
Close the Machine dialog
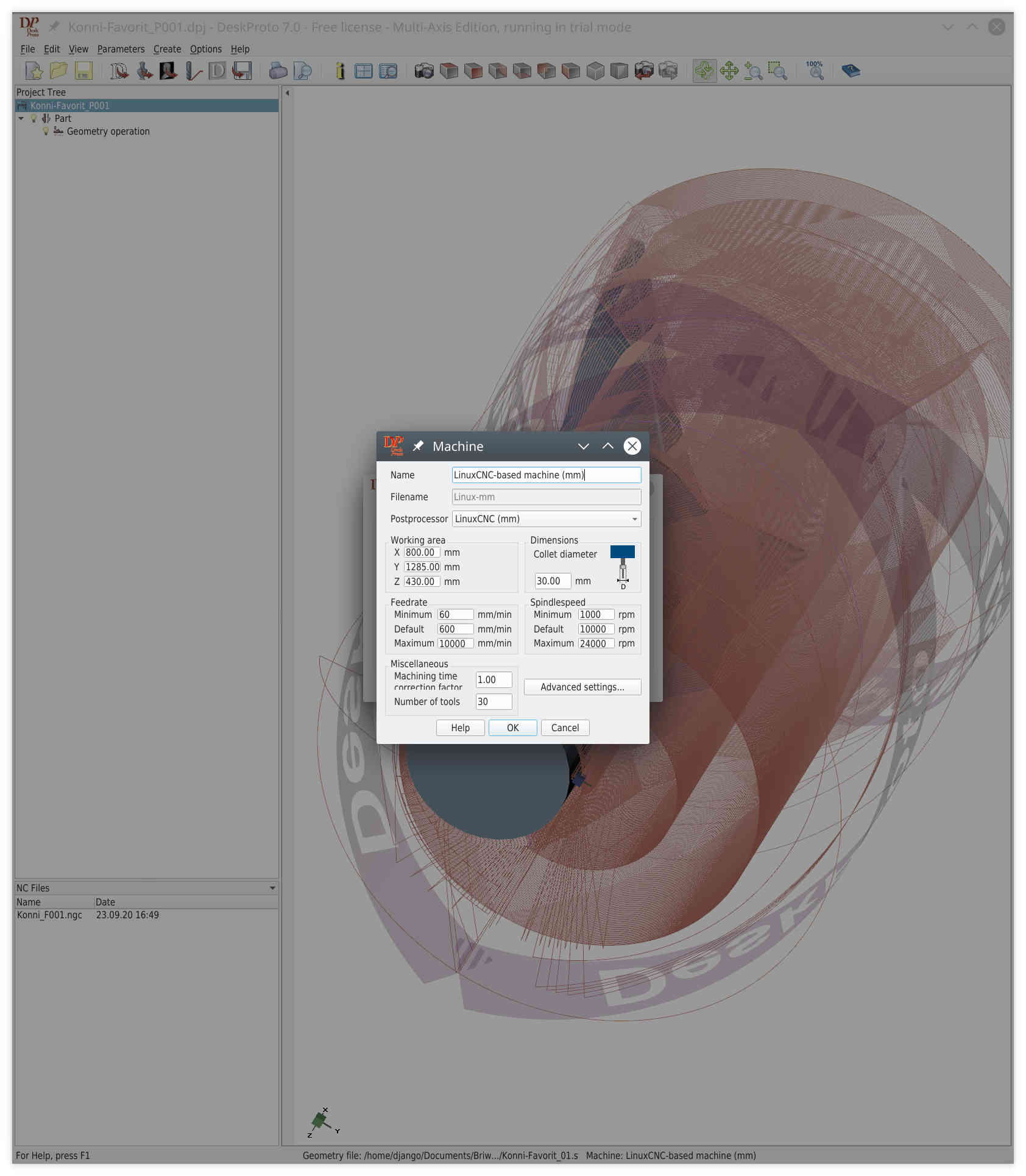632,446
